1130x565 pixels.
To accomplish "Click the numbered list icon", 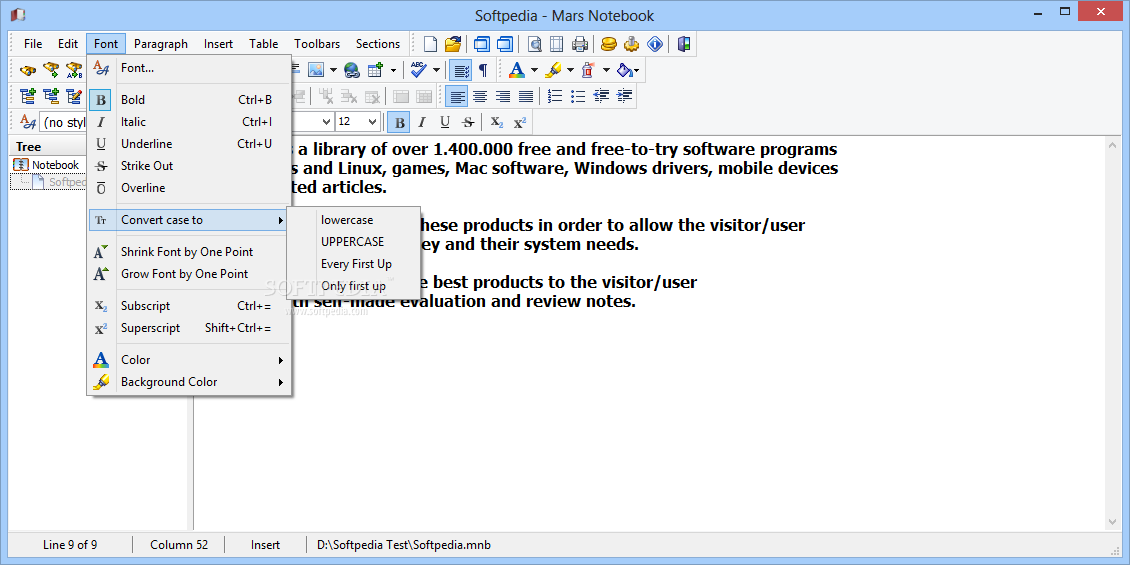I will click(555, 96).
